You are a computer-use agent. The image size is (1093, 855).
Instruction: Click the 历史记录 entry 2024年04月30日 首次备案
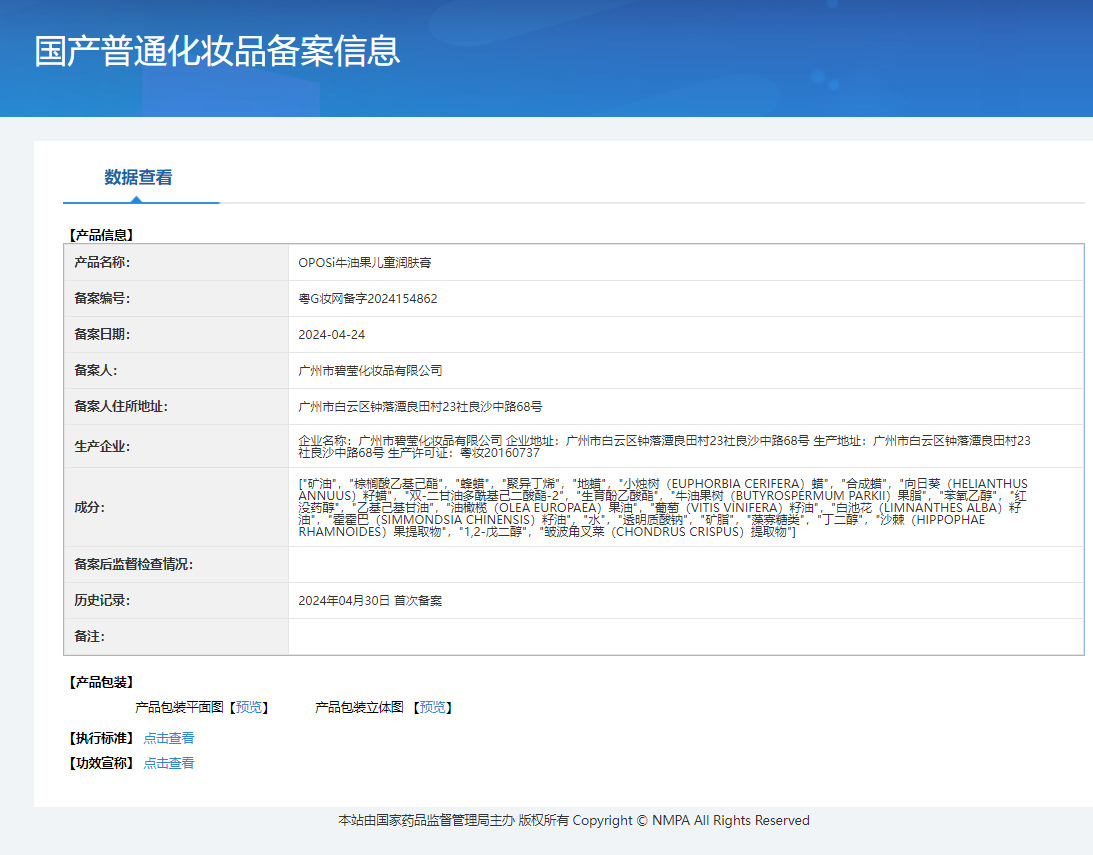pos(370,601)
